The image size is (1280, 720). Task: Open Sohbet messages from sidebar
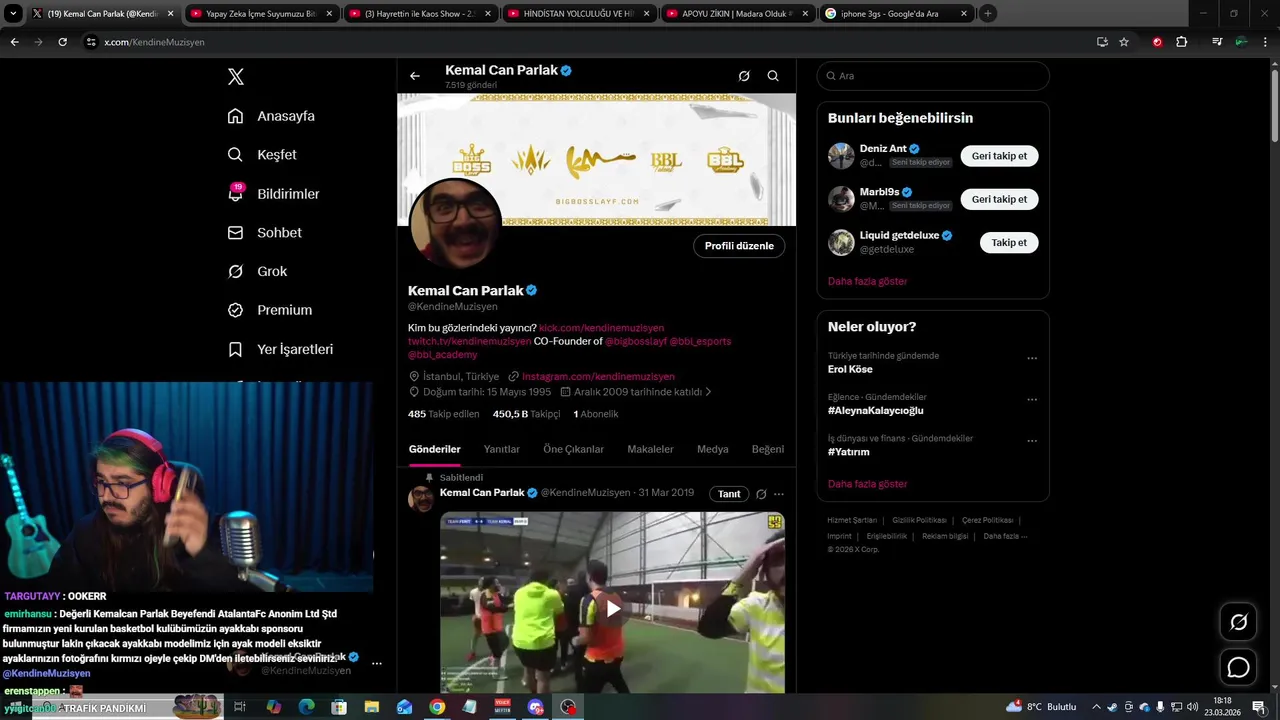(x=265, y=232)
